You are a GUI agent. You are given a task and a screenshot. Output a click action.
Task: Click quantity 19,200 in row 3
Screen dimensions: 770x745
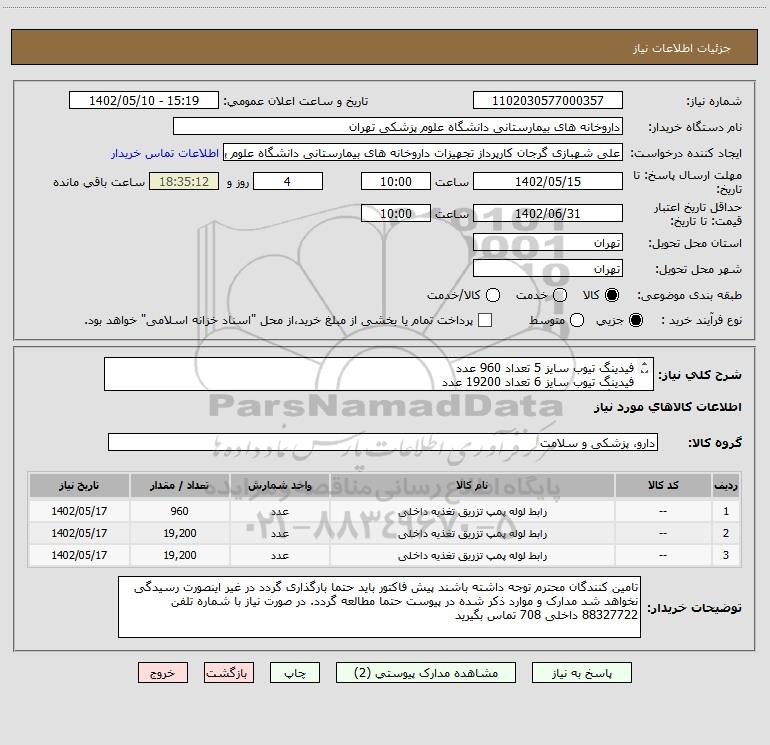pyautogui.click(x=180, y=555)
